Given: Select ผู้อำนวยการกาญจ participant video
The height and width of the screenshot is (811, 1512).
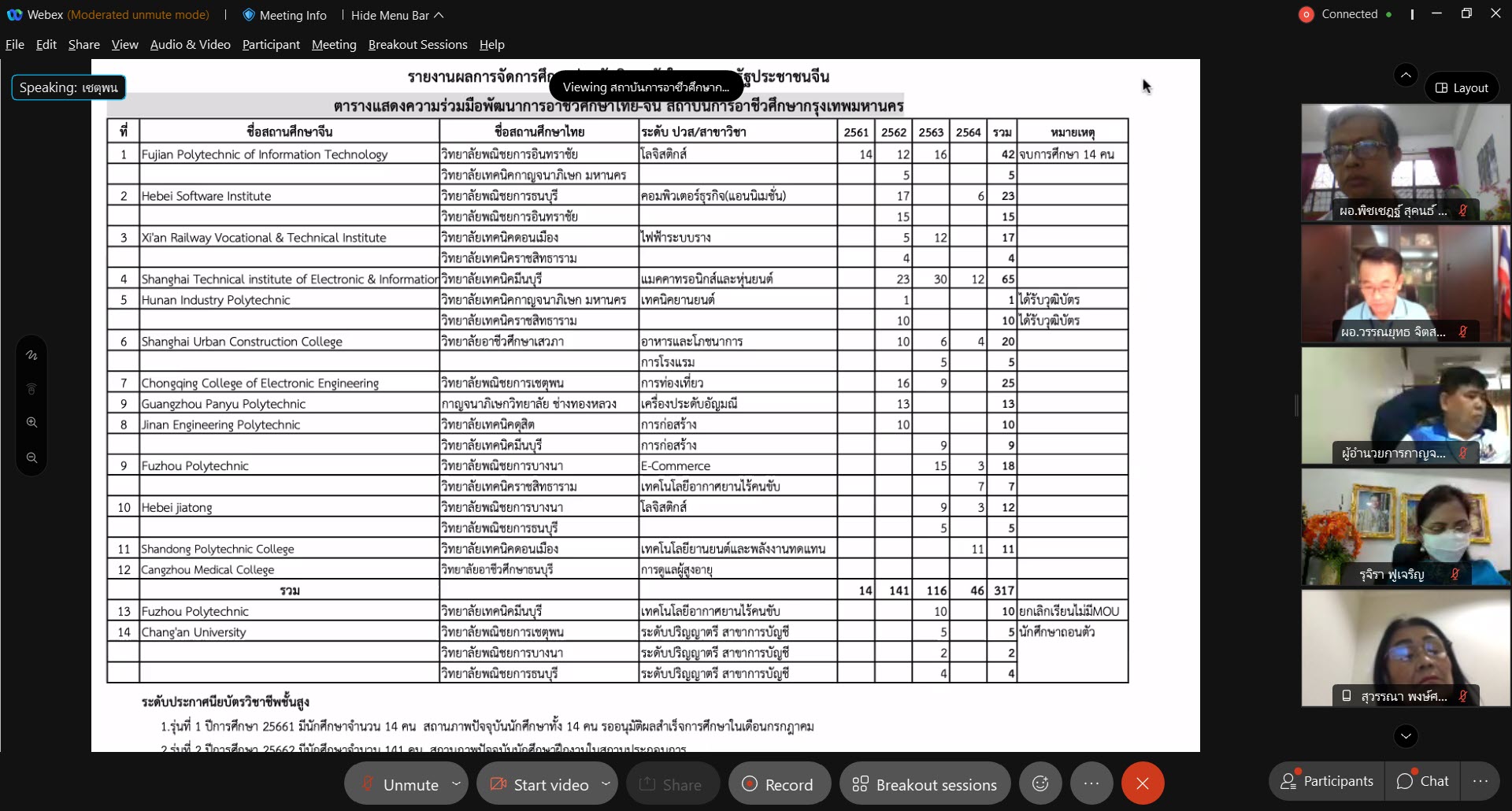Looking at the screenshot, I should pos(1406,405).
